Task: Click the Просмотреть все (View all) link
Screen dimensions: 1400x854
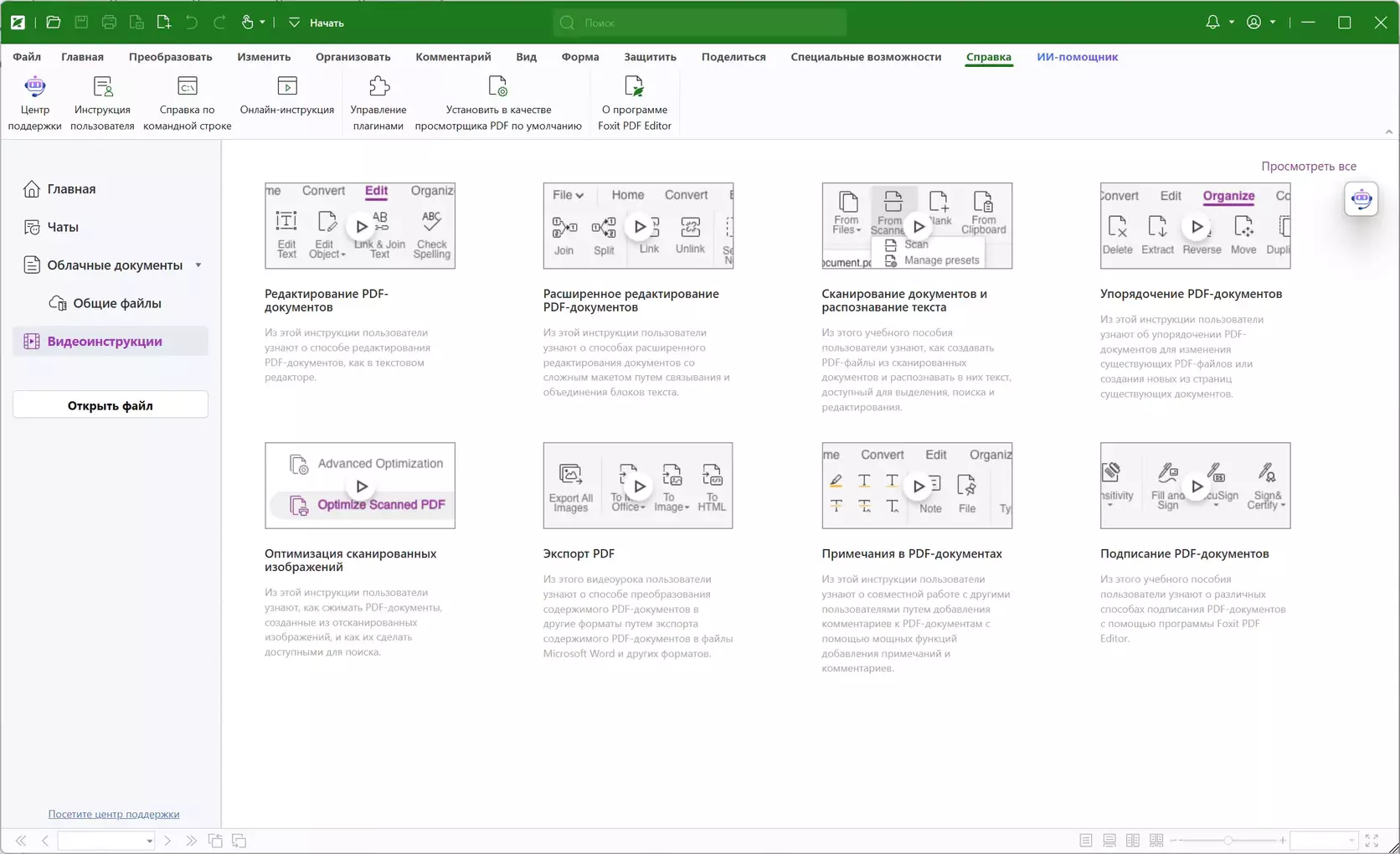Action: (1308, 166)
